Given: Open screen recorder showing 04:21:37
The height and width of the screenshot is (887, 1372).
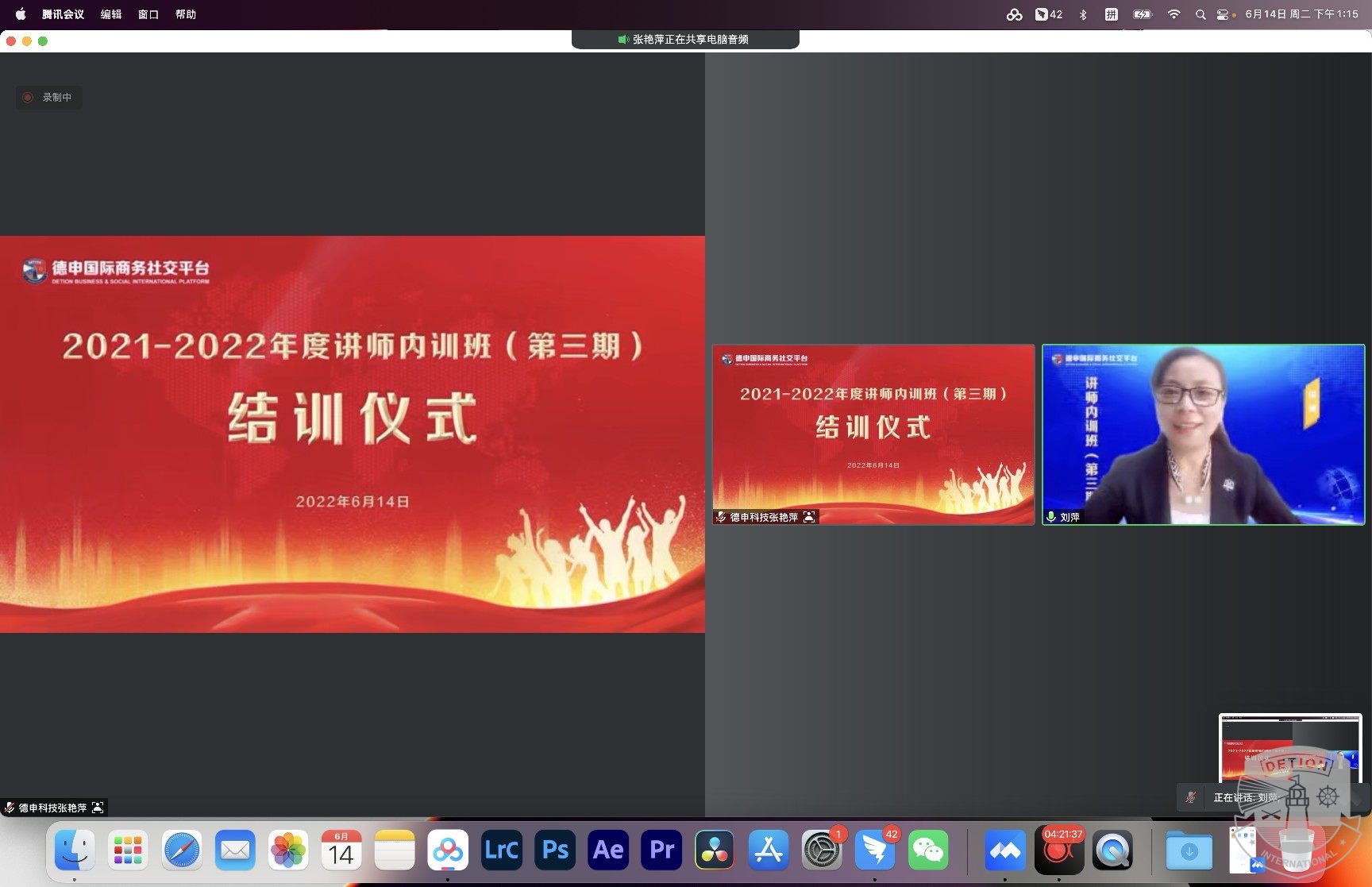Looking at the screenshot, I should coord(1059,850).
